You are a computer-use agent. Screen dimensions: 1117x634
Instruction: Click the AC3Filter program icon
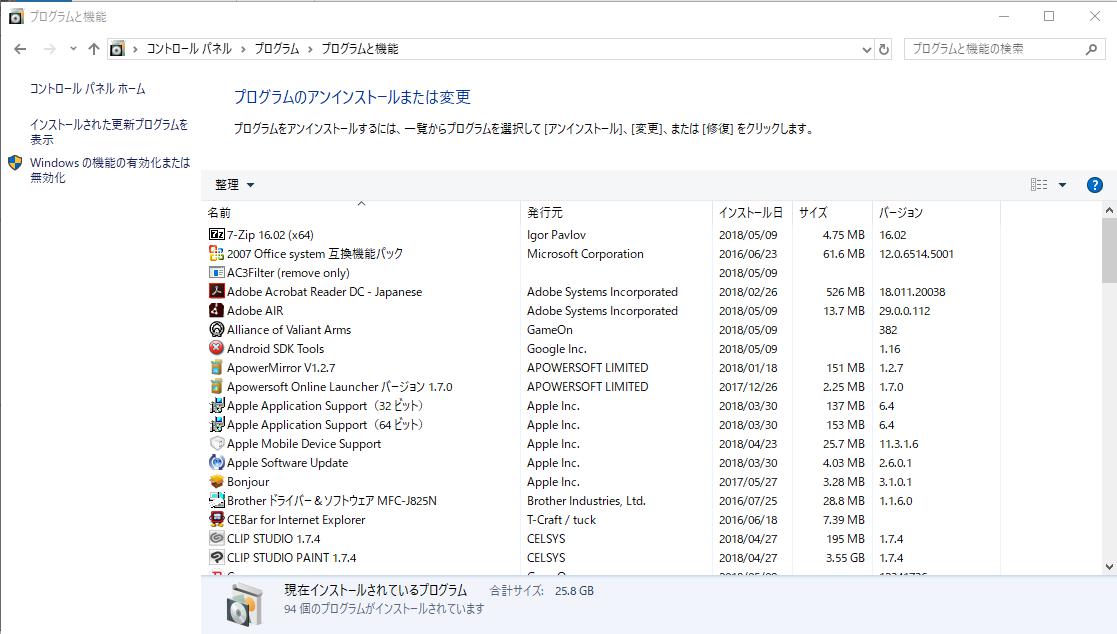pyautogui.click(x=217, y=273)
